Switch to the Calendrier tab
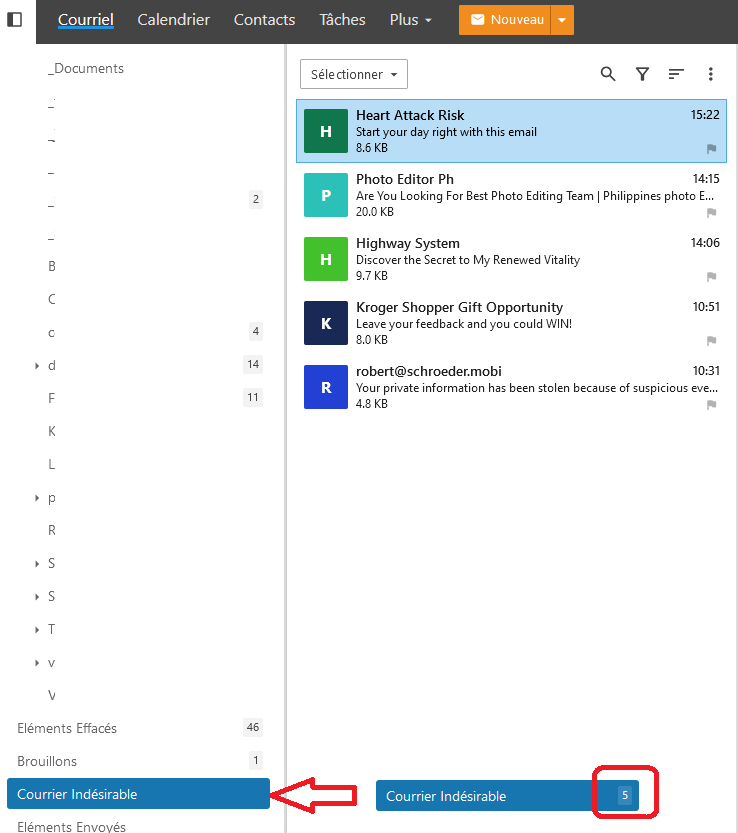This screenshot has width=738, height=833. click(x=174, y=20)
